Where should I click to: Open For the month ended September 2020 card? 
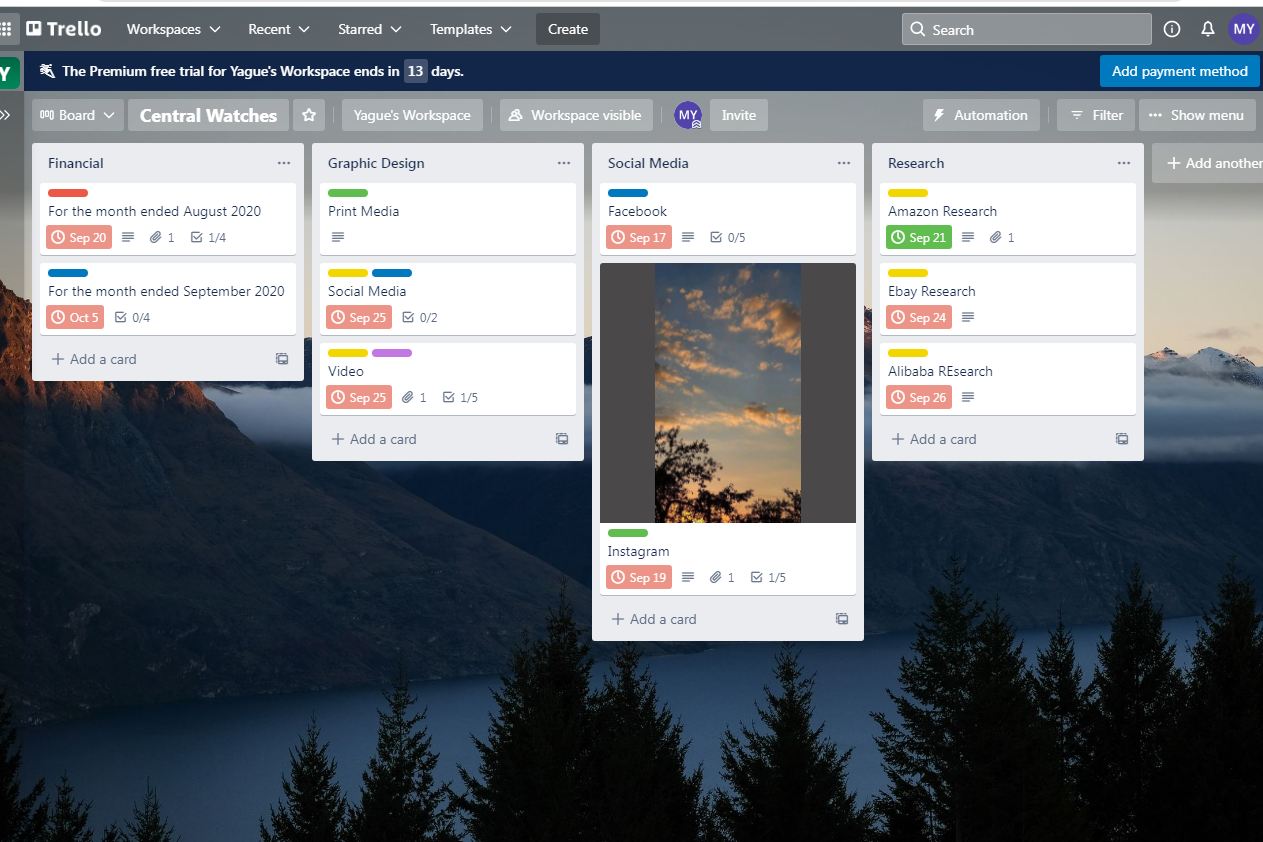[x=168, y=299]
